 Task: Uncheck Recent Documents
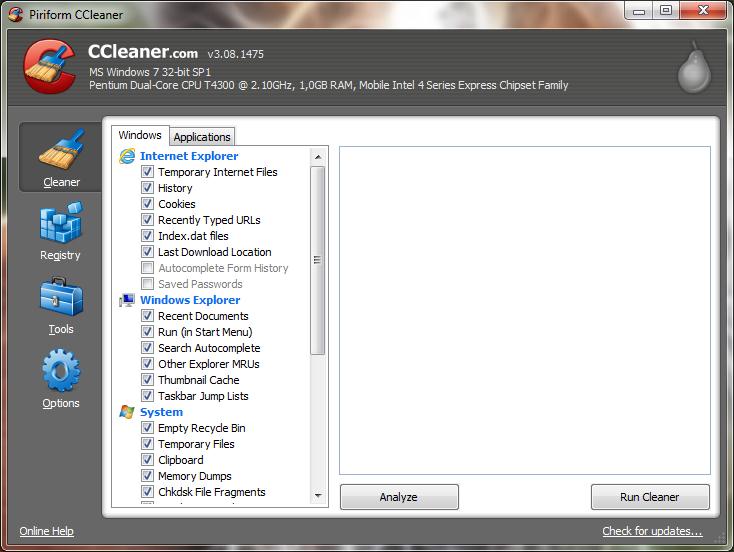click(x=147, y=316)
